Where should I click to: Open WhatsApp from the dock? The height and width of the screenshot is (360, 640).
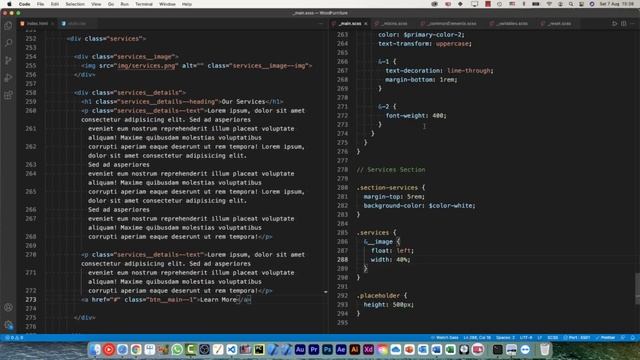177,349
